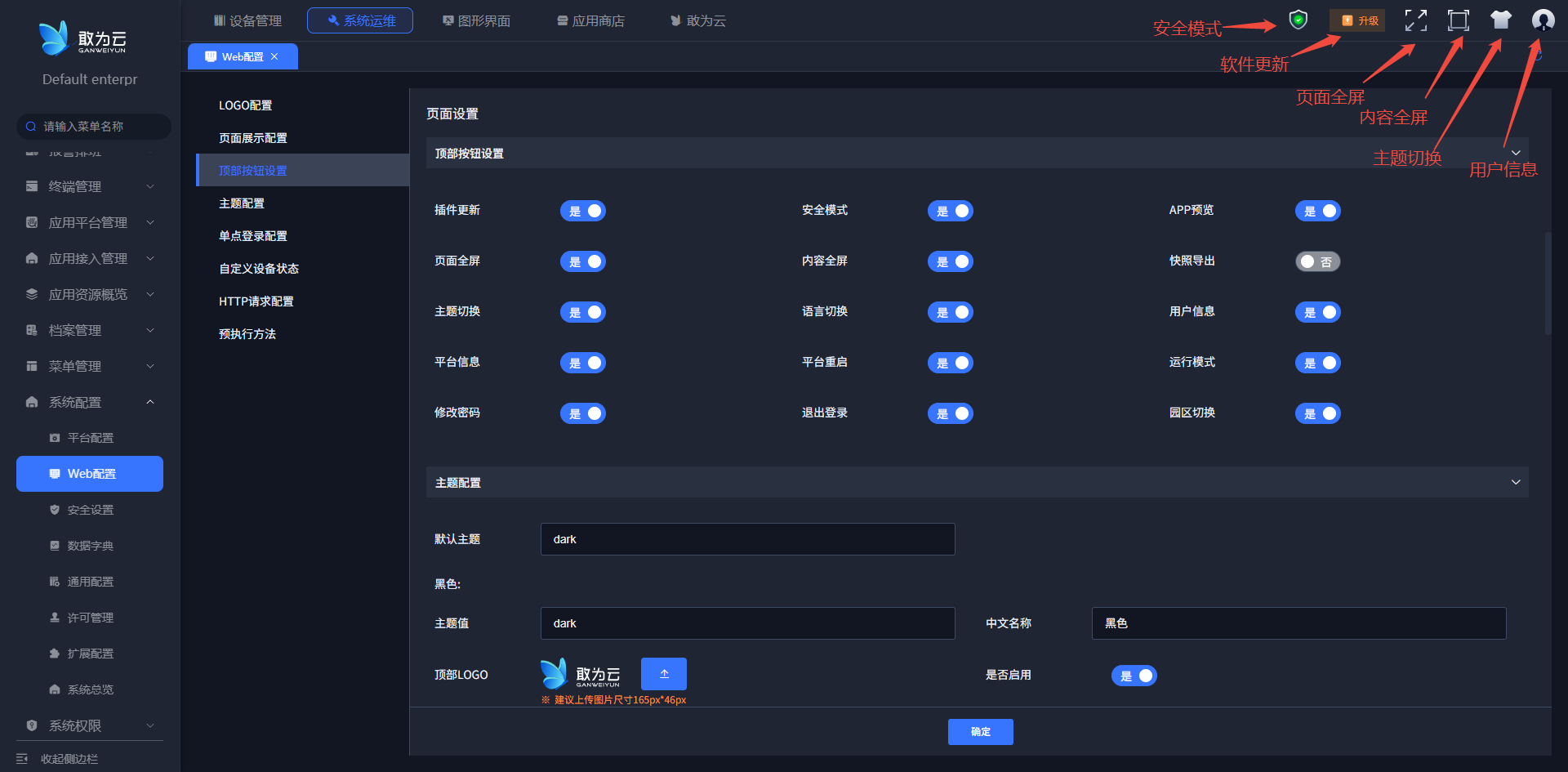Enter page fullscreen with the arrows icon

(1416, 20)
